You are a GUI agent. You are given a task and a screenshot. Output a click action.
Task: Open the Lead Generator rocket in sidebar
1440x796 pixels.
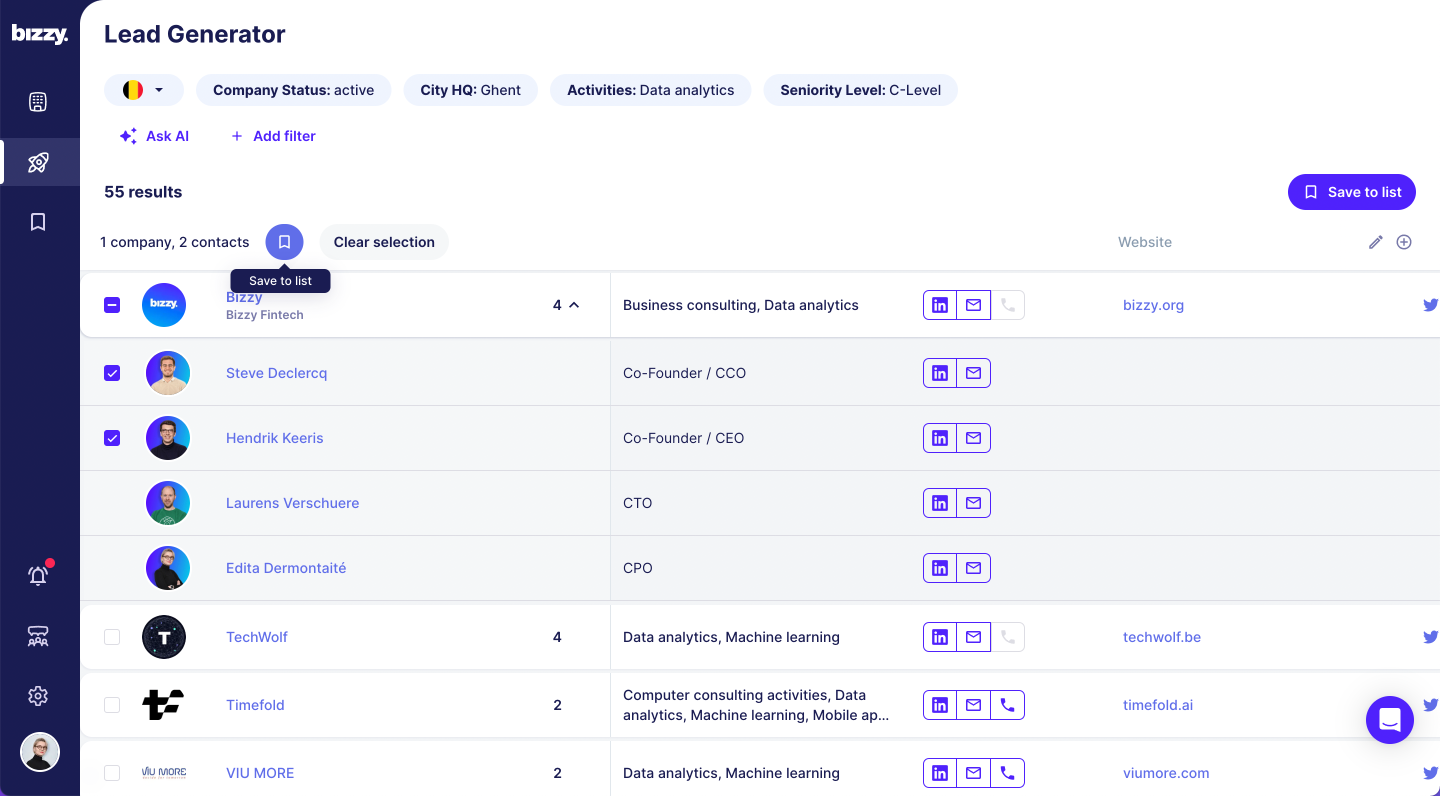tap(38, 162)
